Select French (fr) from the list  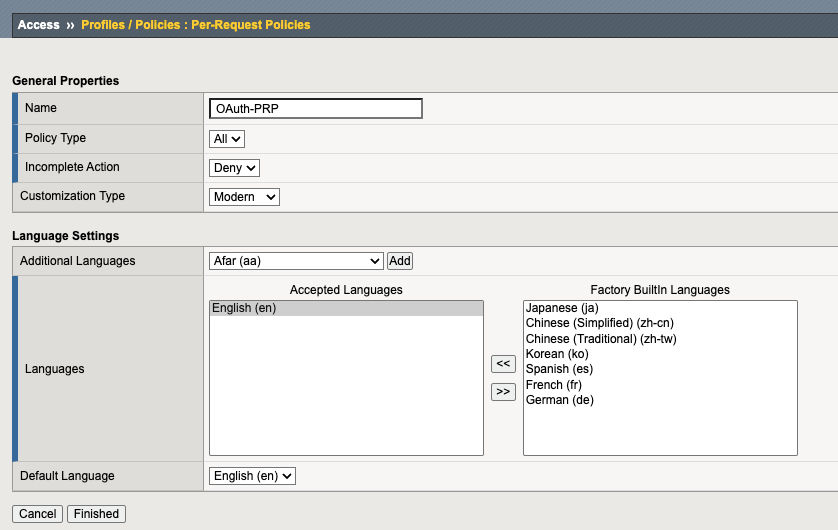(x=553, y=385)
